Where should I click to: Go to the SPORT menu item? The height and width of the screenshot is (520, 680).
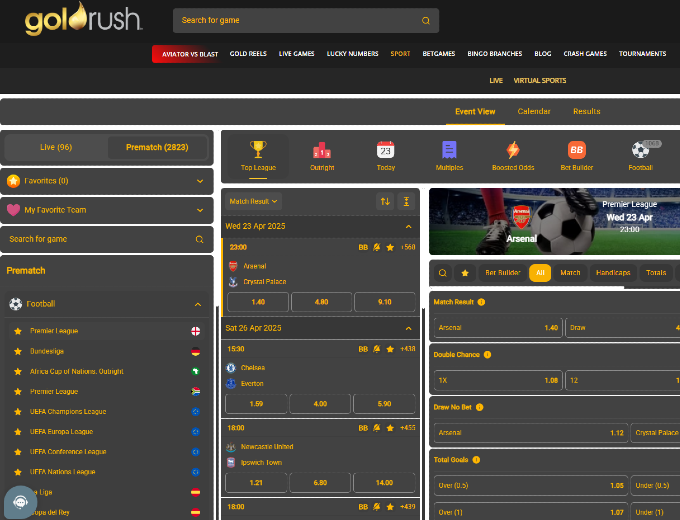tap(400, 54)
